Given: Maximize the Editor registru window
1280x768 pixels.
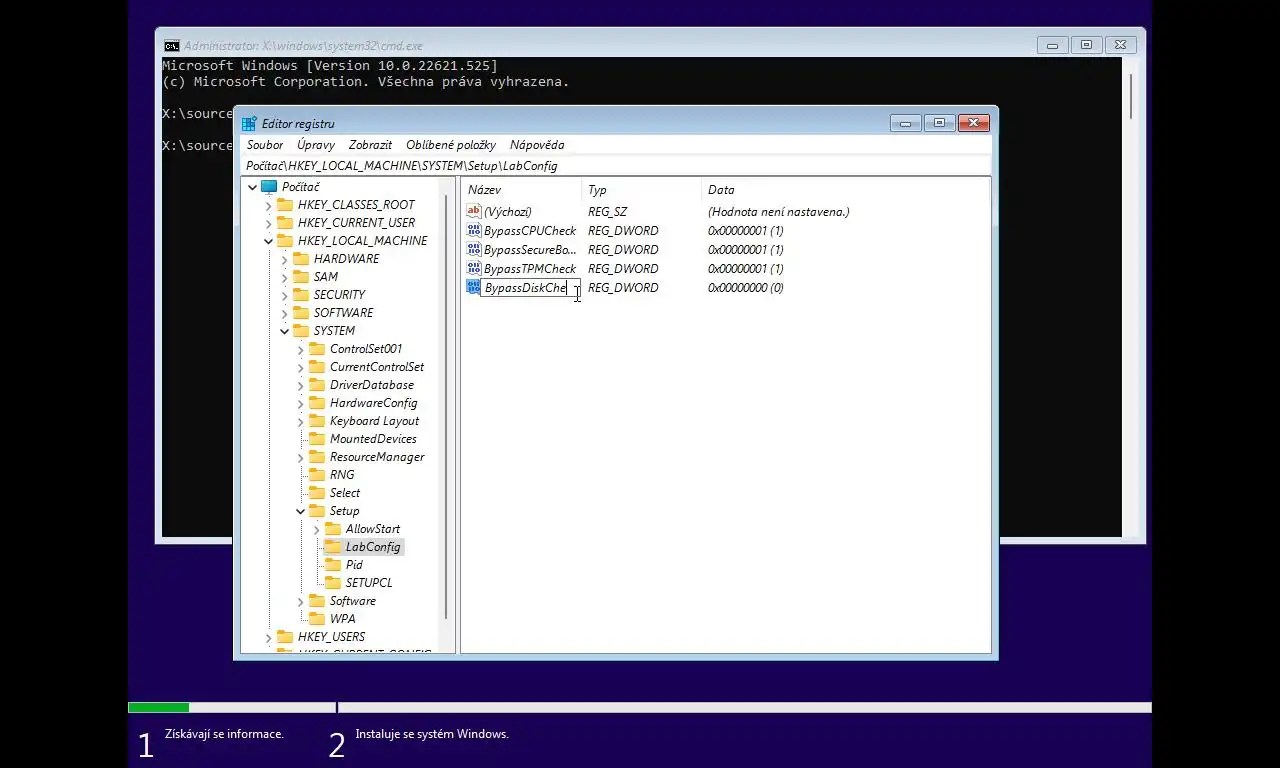Looking at the screenshot, I should pyautogui.click(x=939, y=123).
